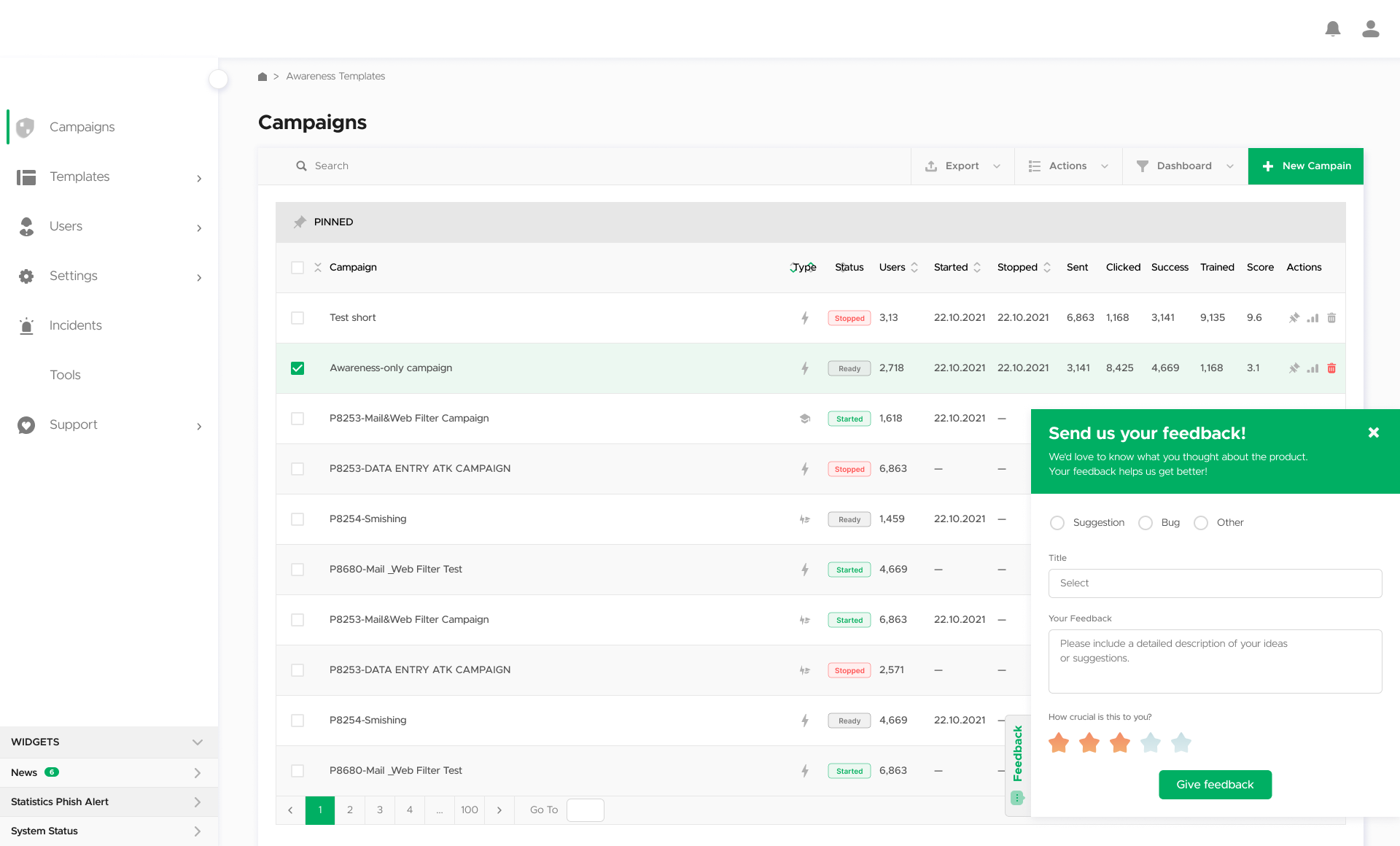Go to page 3 in pagination
1400x846 pixels.
379,810
